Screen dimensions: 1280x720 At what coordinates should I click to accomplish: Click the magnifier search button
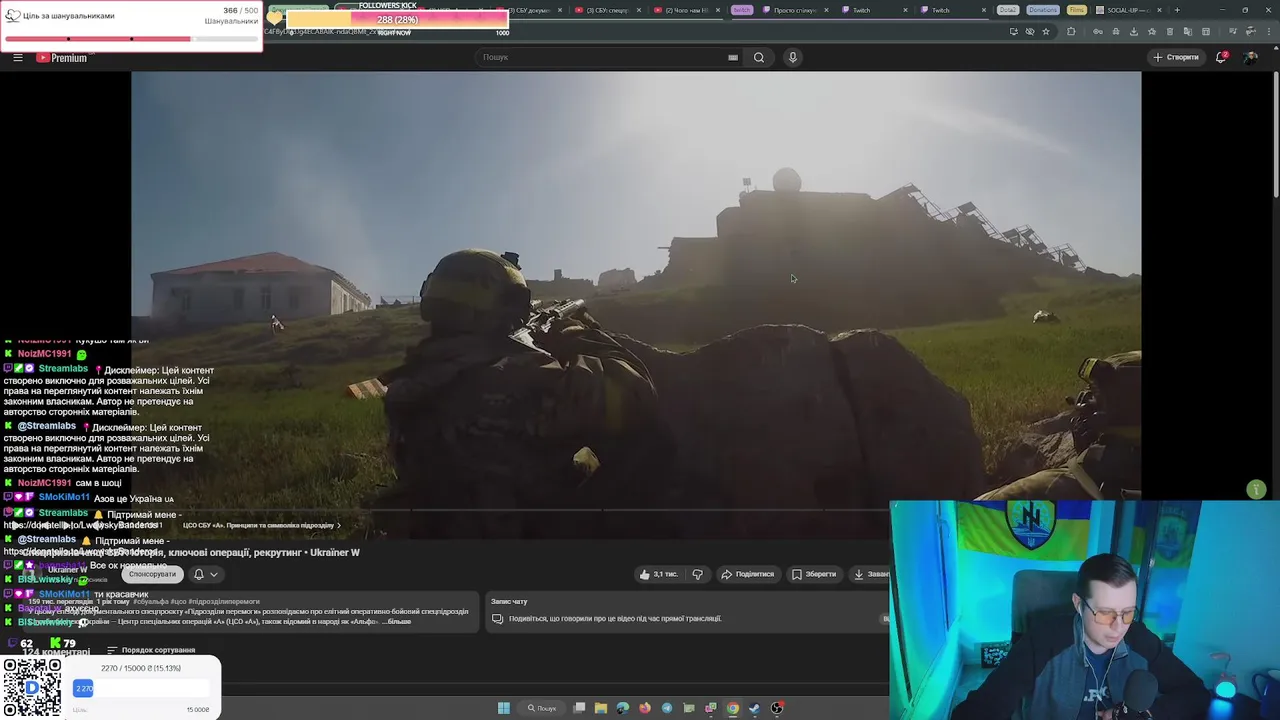click(759, 57)
